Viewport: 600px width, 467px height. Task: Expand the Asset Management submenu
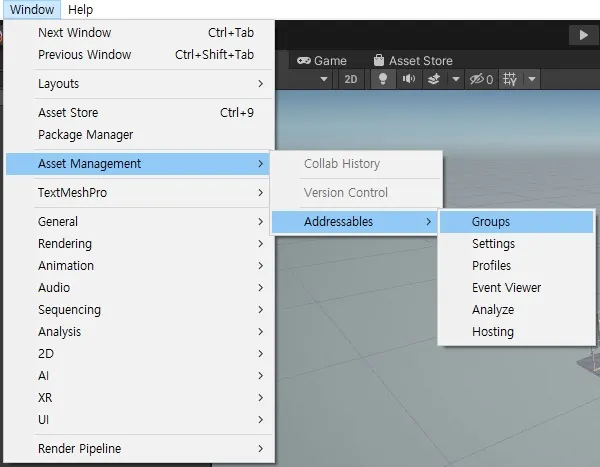pos(138,164)
